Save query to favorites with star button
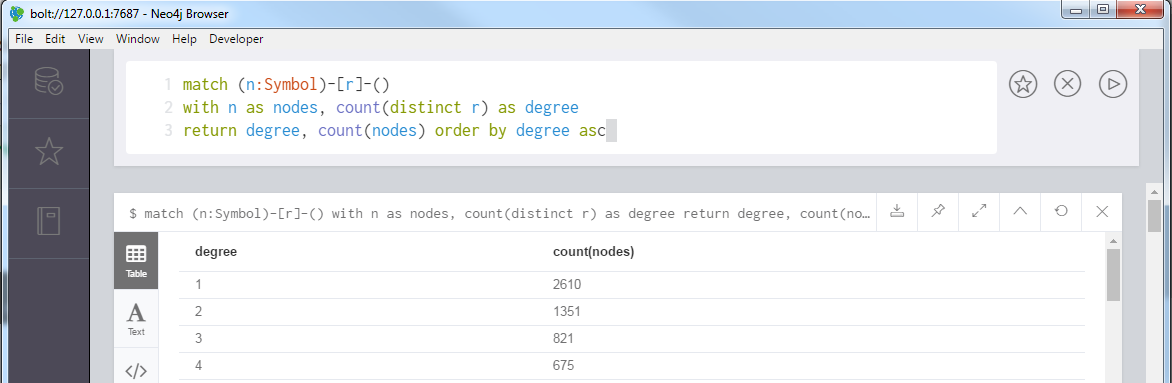1172x383 pixels. tap(1023, 85)
